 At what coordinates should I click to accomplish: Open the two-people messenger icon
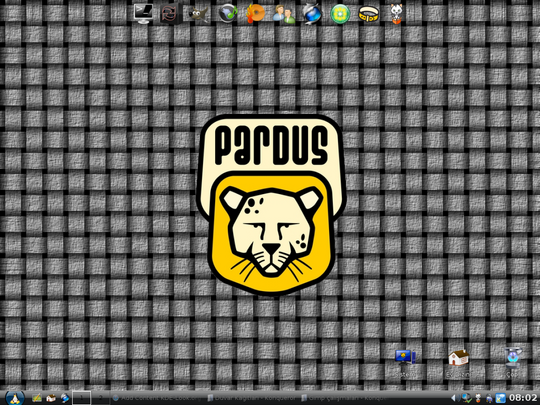pos(284,14)
